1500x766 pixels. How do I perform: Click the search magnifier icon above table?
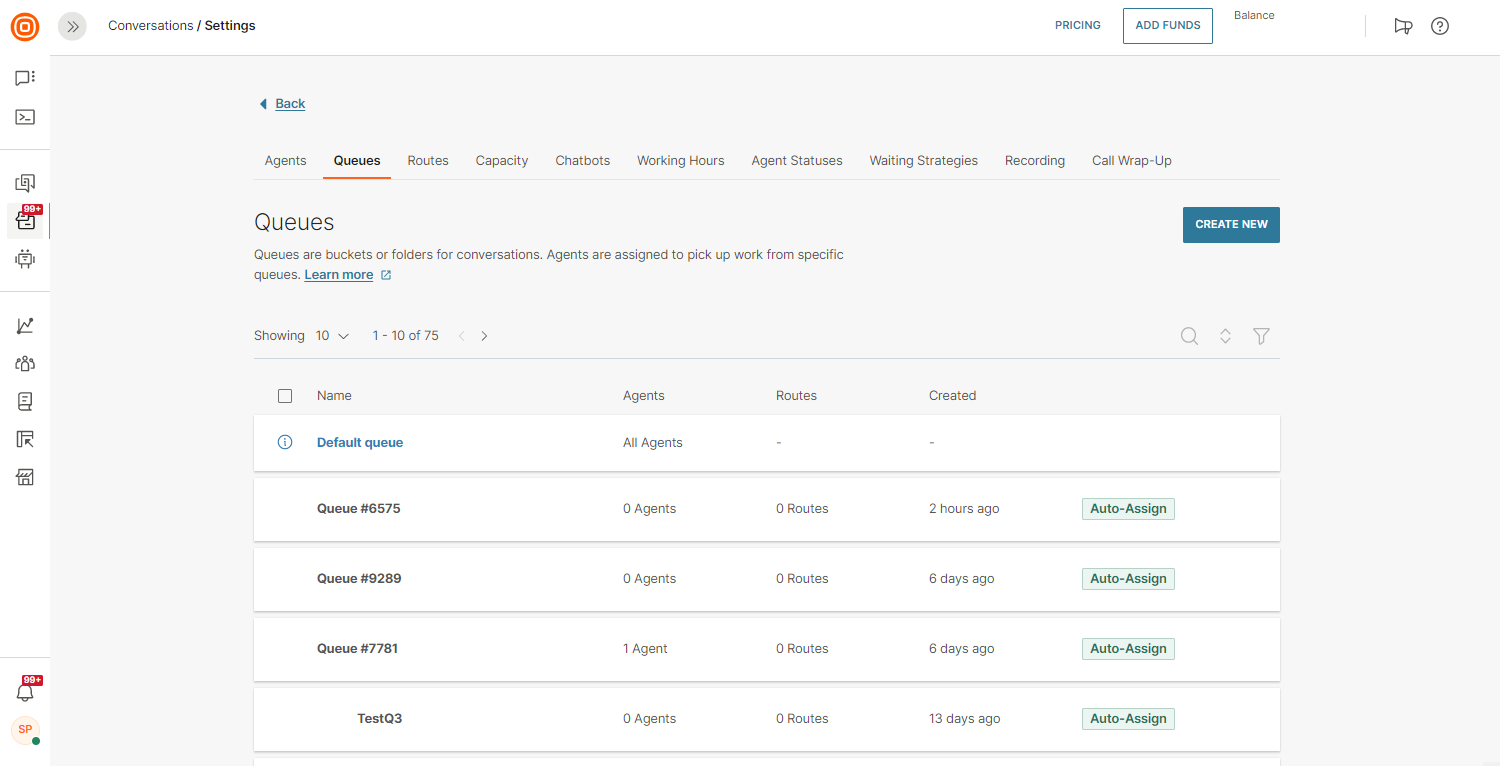[1189, 336]
